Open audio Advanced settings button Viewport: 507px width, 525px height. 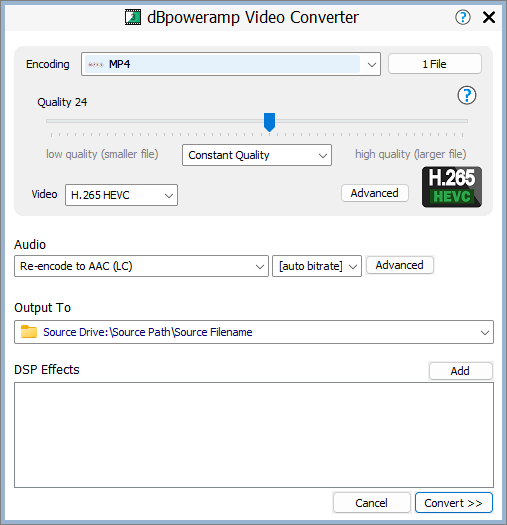[400, 265]
